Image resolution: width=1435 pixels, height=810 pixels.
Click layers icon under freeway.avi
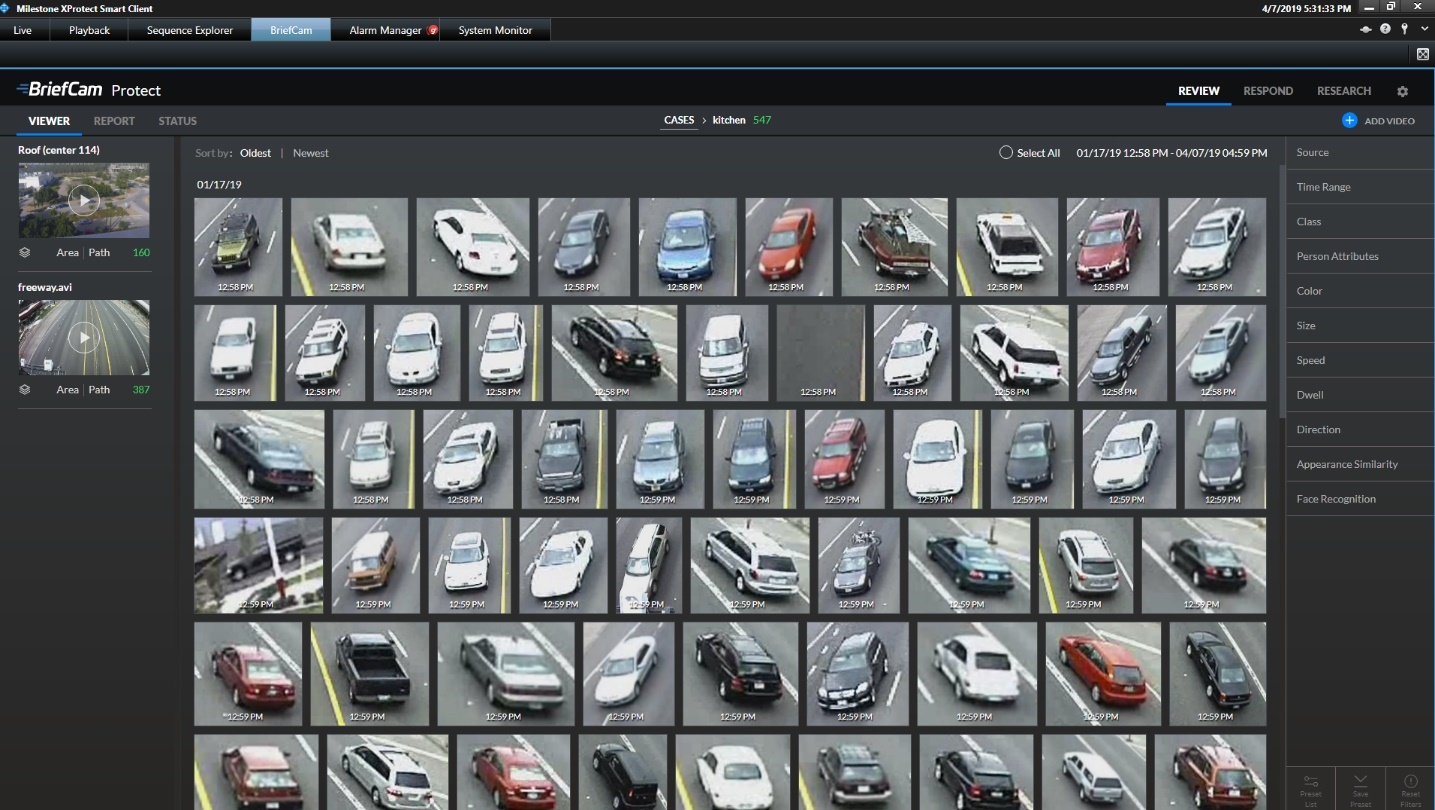point(25,389)
